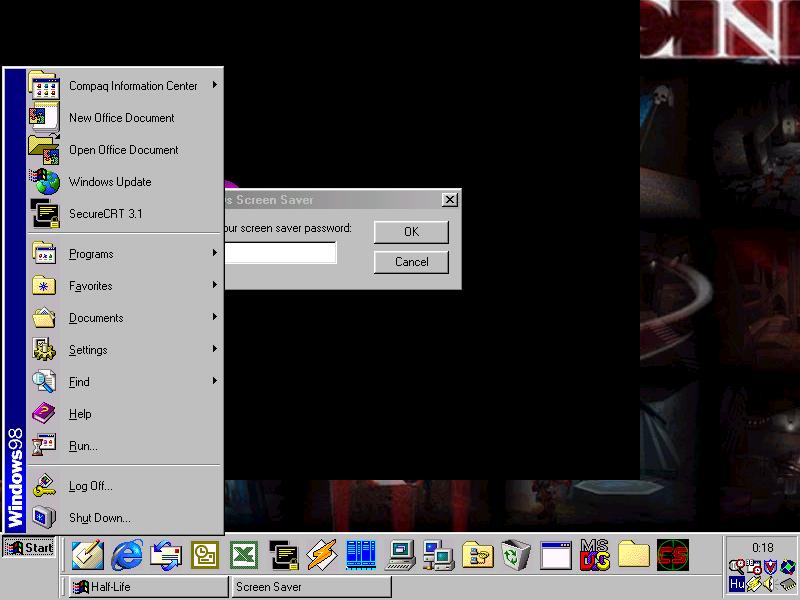Click OK in the Screen Saver dialog
Screen dimensions: 800x600
coord(411,232)
